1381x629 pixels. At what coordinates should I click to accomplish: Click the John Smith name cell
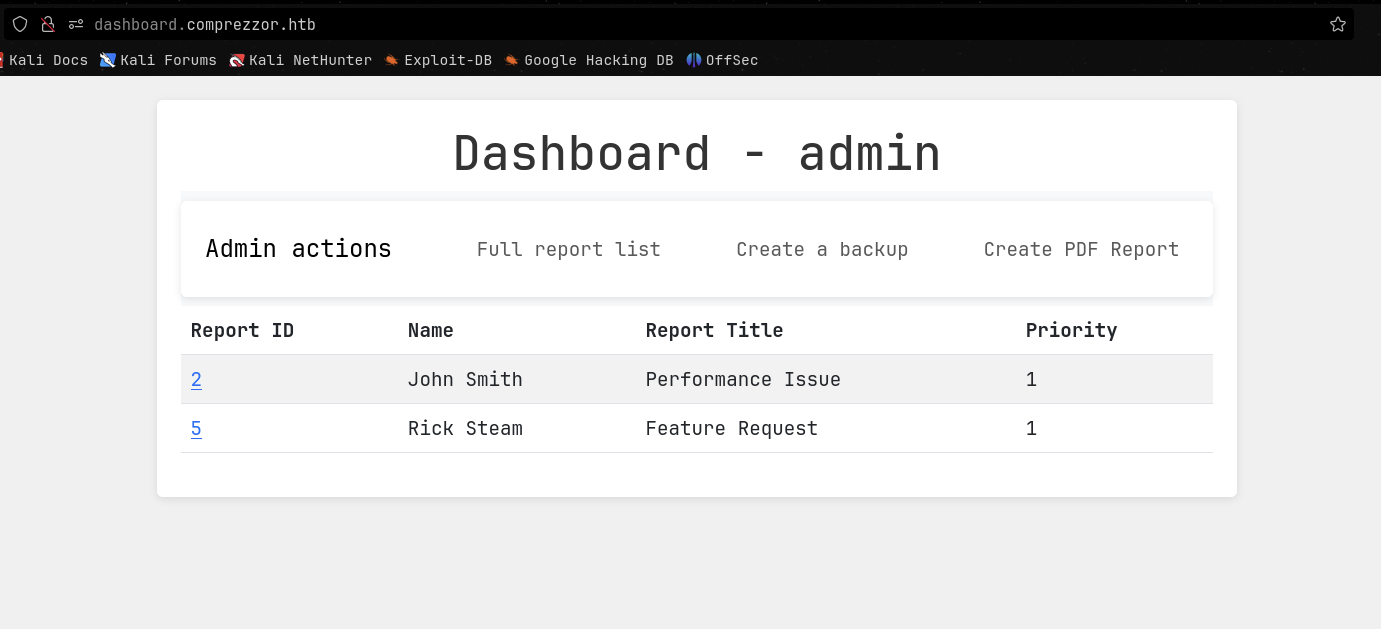point(465,380)
